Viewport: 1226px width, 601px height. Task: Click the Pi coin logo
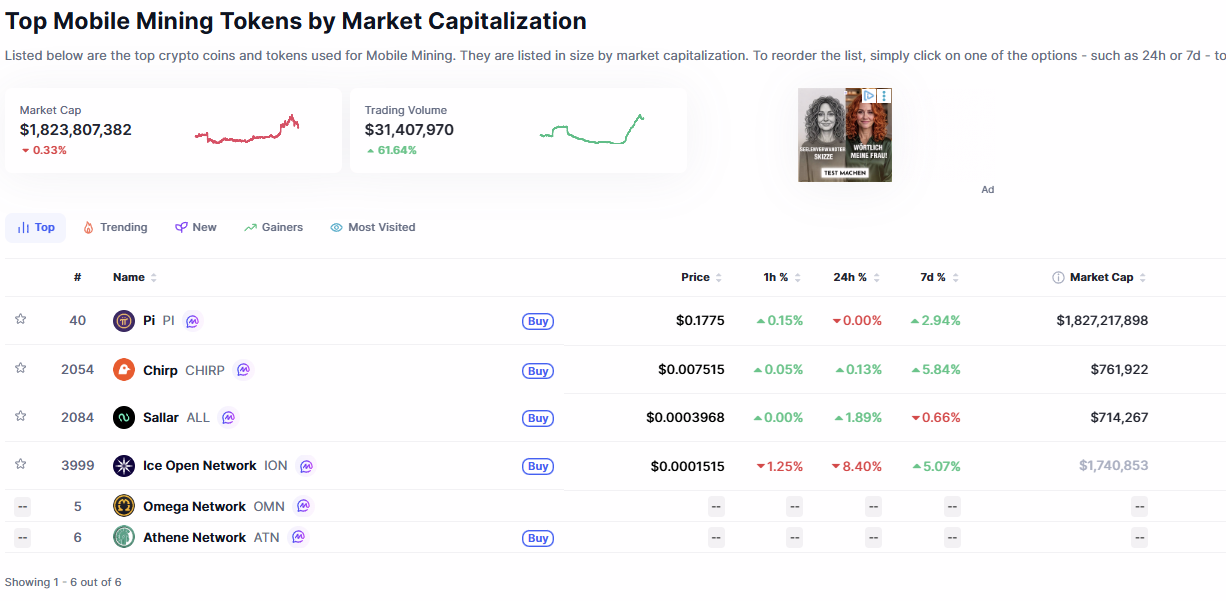pyautogui.click(x=124, y=320)
